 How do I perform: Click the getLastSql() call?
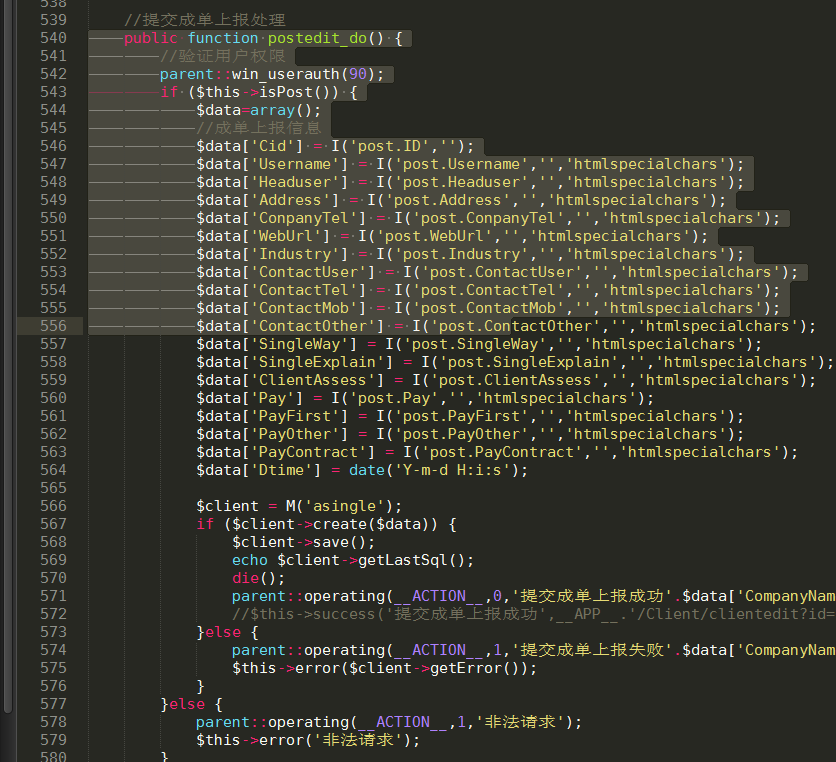412,560
